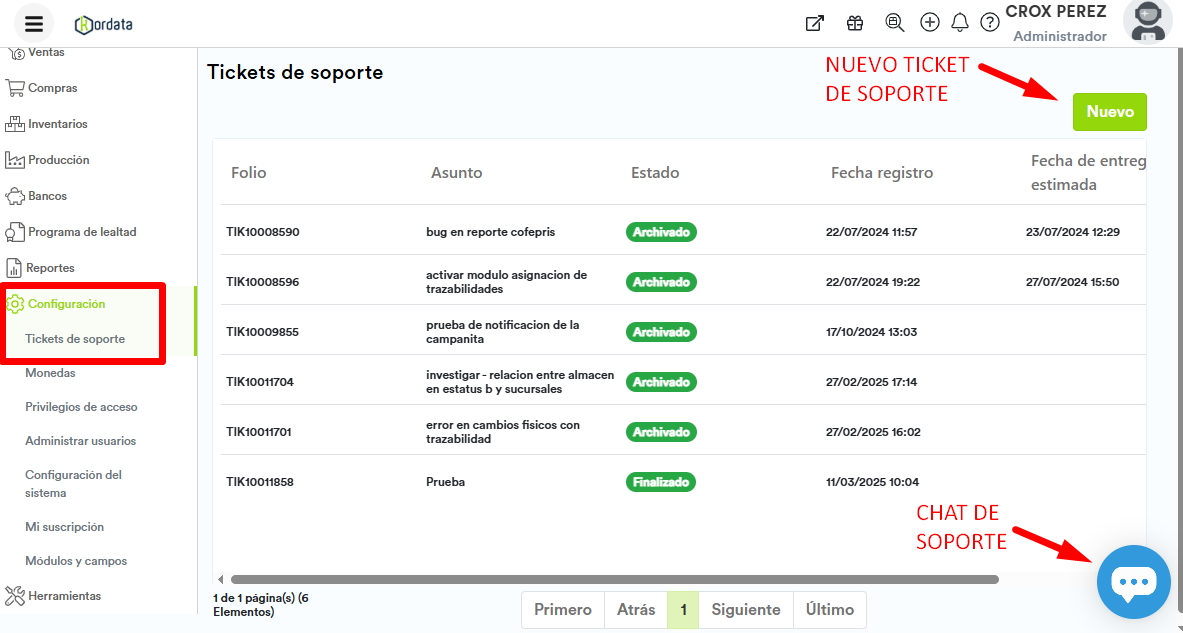Open the support chat bubble
This screenshot has width=1183, height=633.
point(1133,582)
